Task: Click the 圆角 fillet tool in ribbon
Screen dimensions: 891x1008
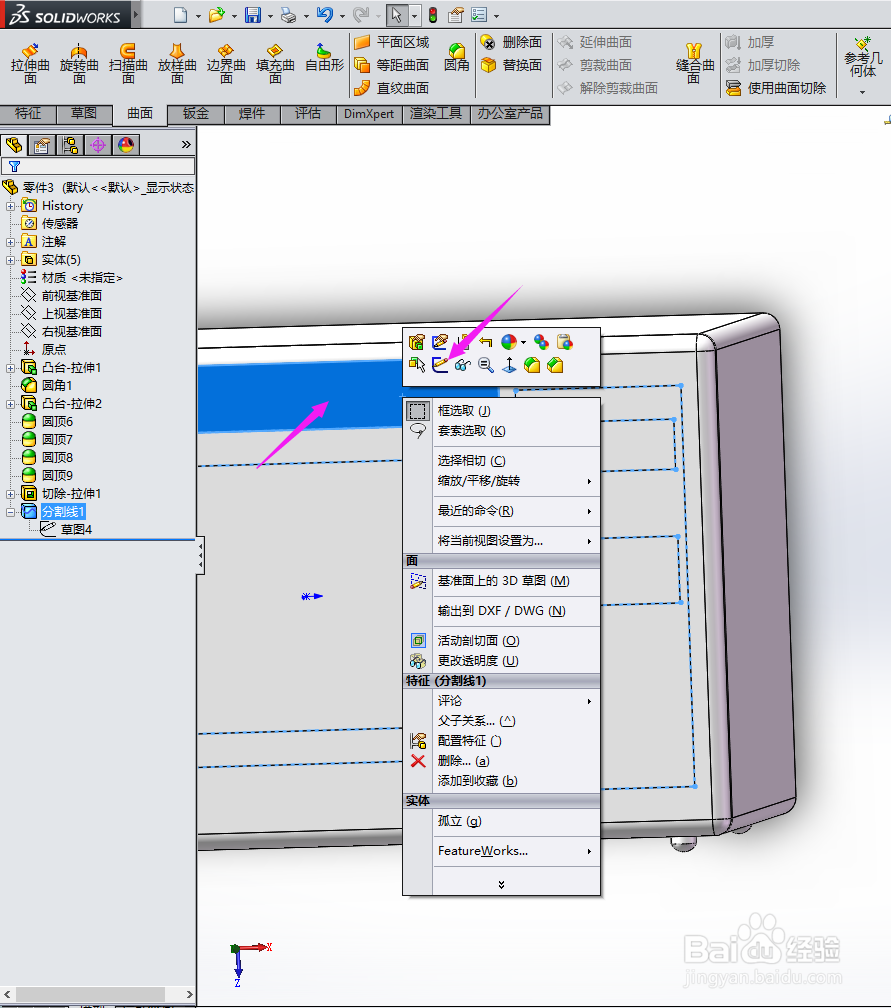Action: tap(456, 58)
